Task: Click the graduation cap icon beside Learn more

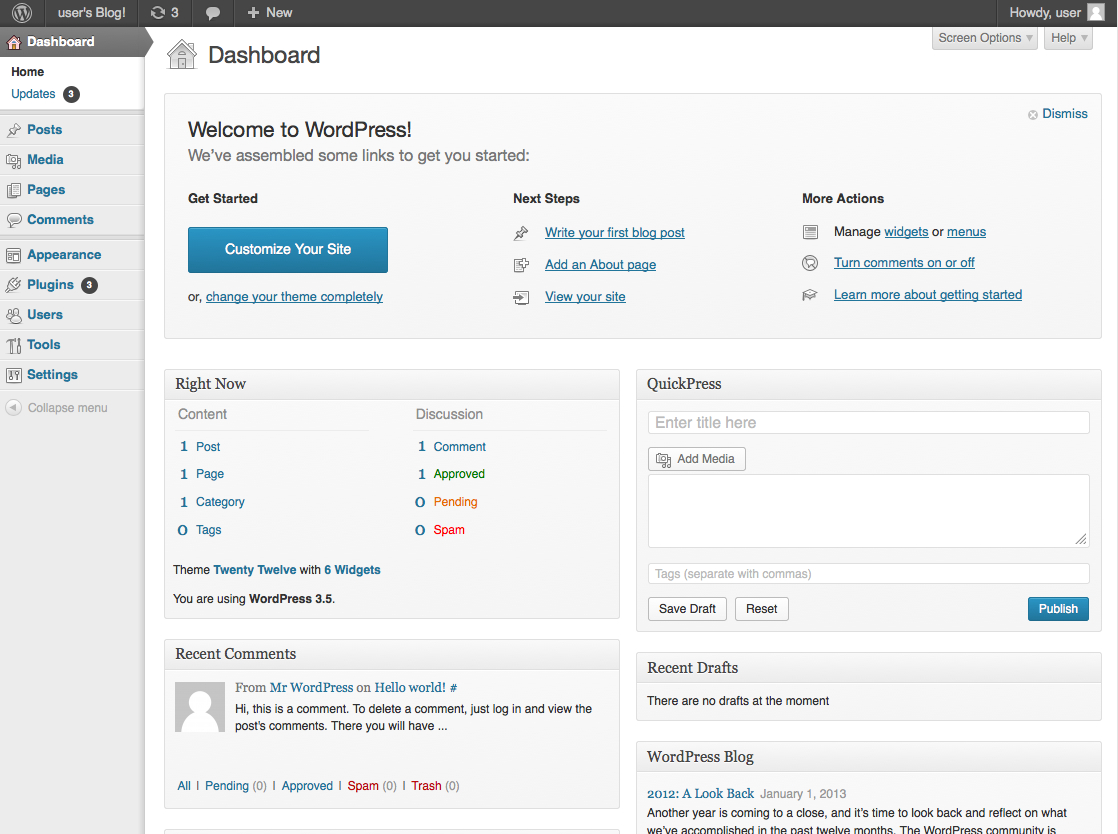Action: (810, 295)
